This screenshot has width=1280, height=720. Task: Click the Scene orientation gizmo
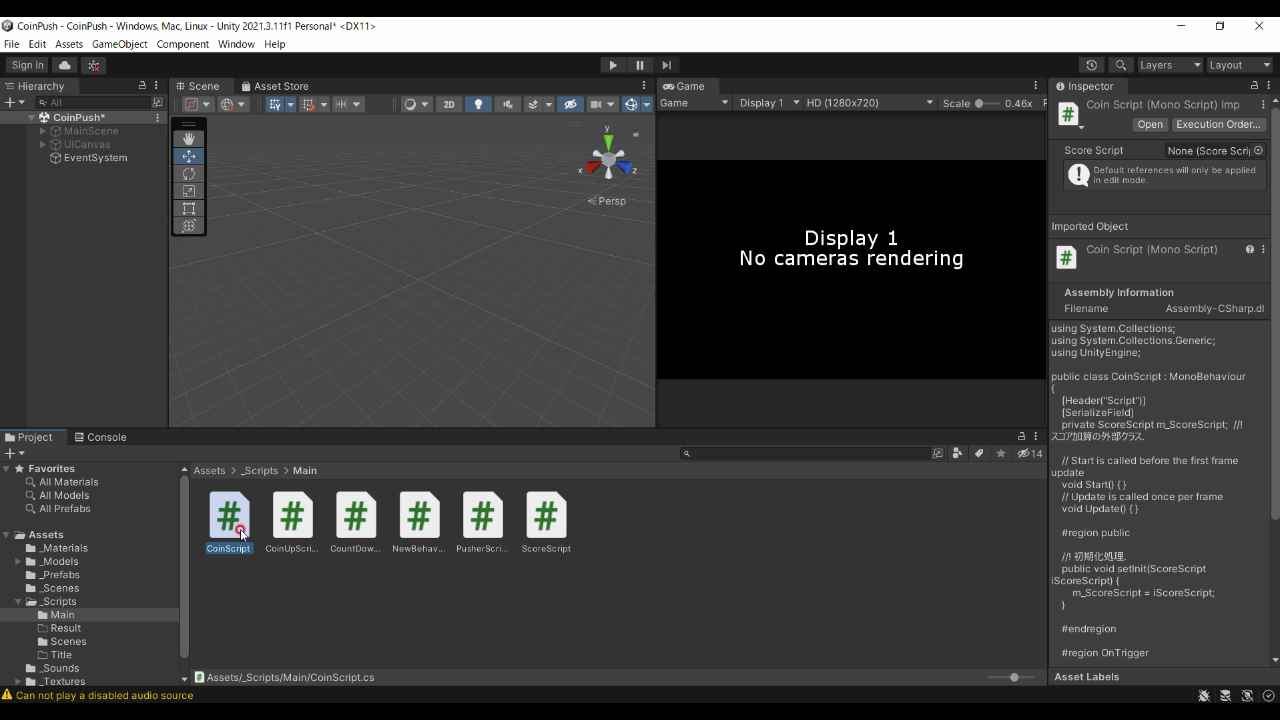click(609, 158)
